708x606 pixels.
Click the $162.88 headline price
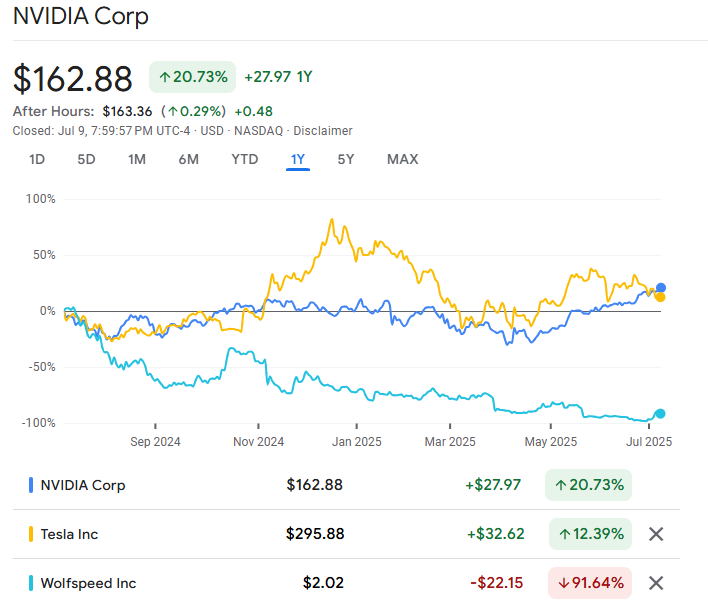point(73,79)
